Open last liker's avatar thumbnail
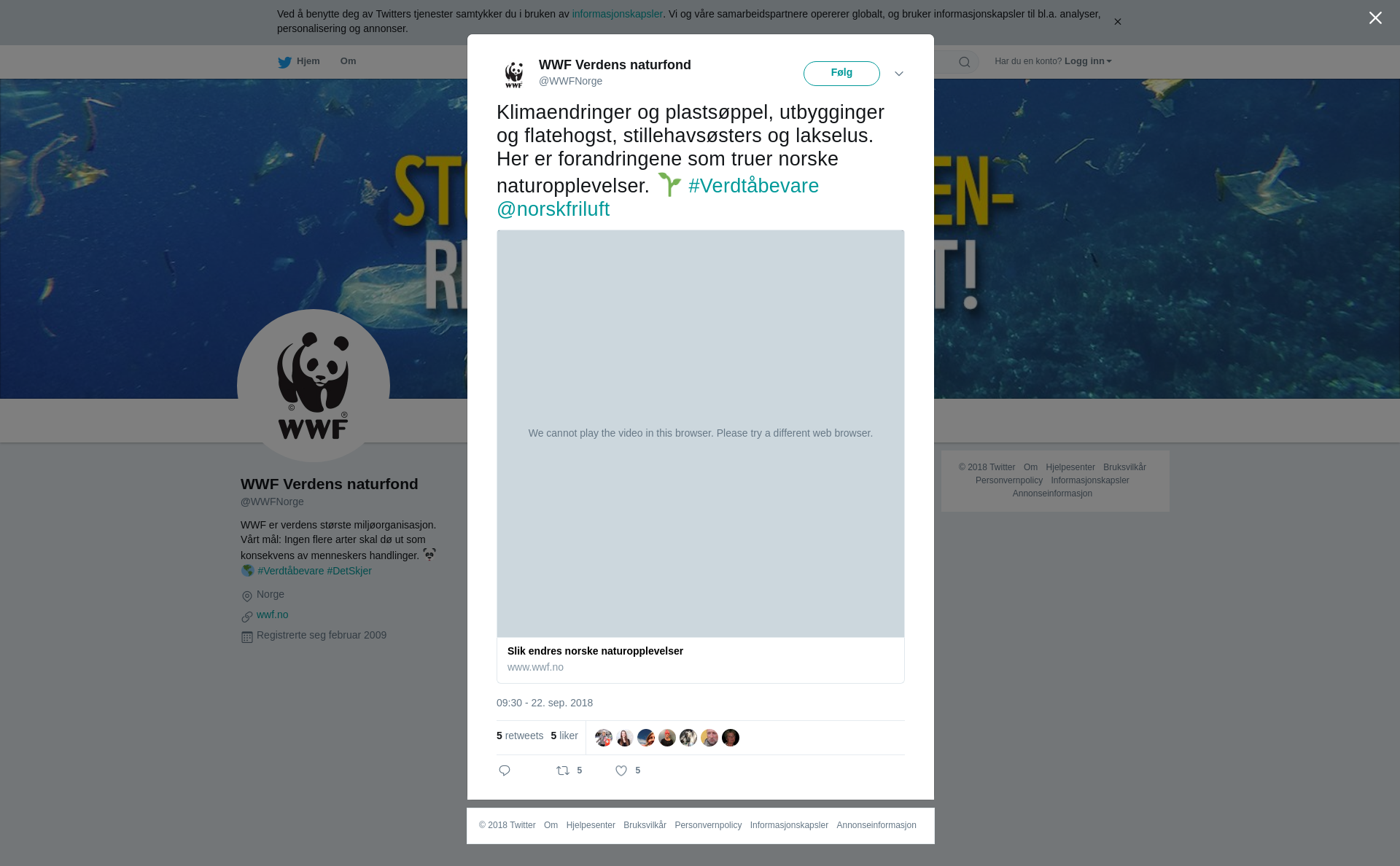Screen dimensions: 1400x866 coord(731,738)
